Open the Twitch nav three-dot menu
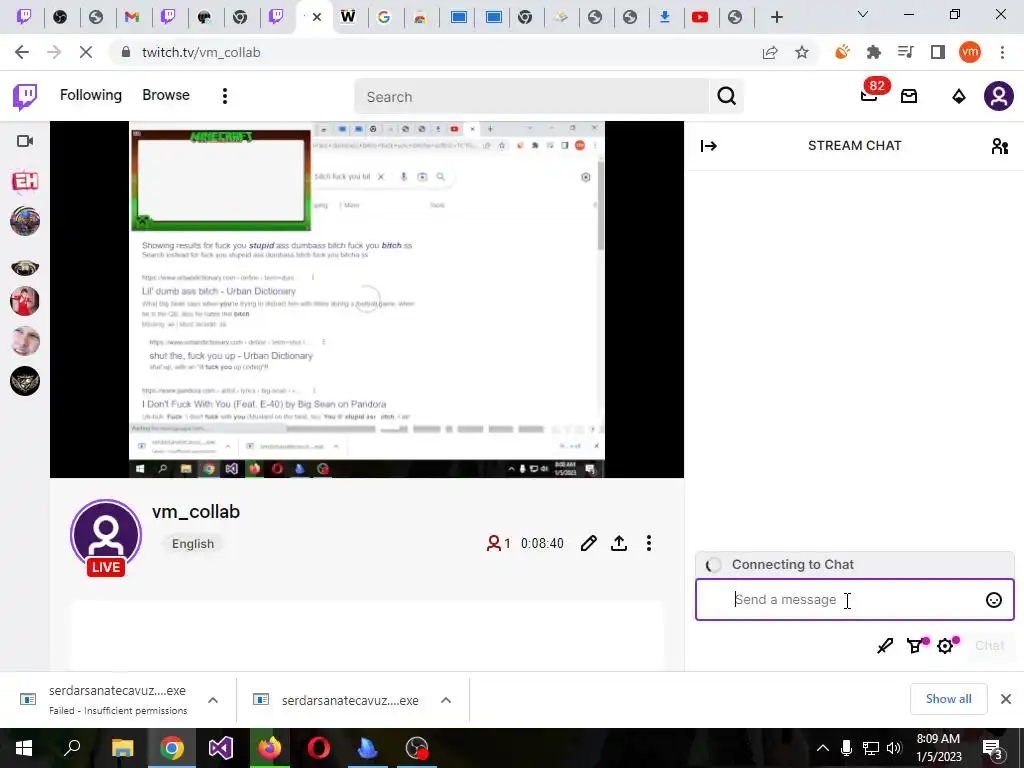The image size is (1024, 768). [225, 96]
